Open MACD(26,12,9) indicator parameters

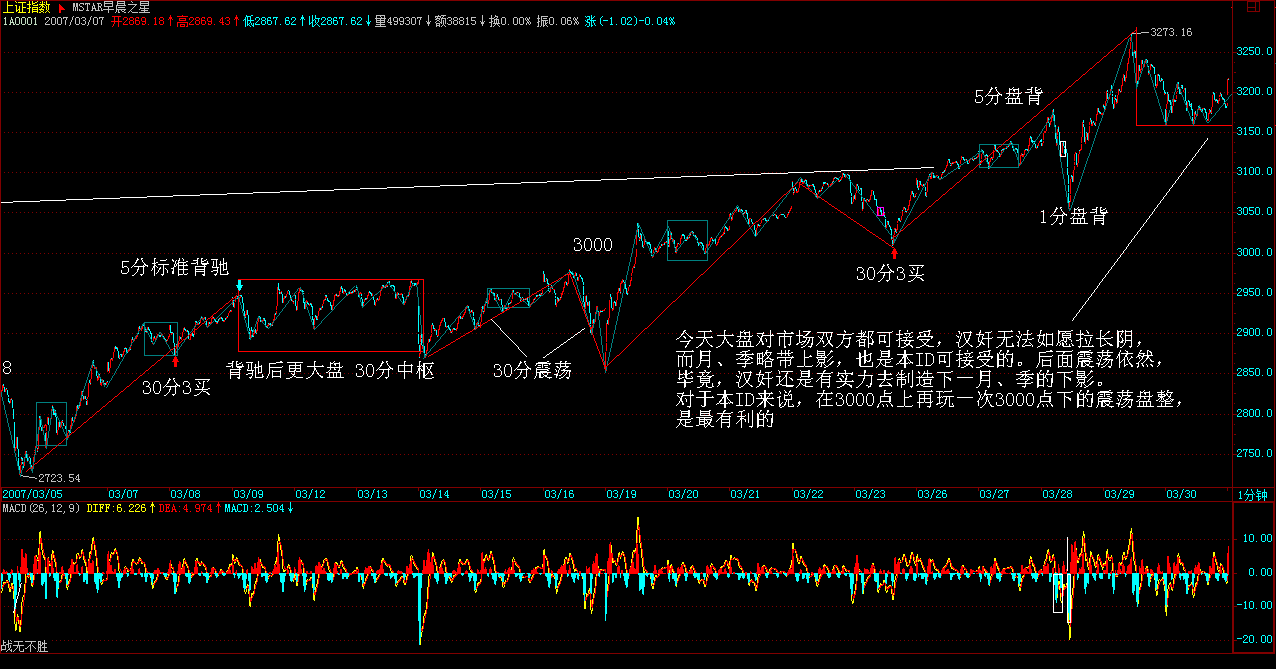(x=40, y=508)
